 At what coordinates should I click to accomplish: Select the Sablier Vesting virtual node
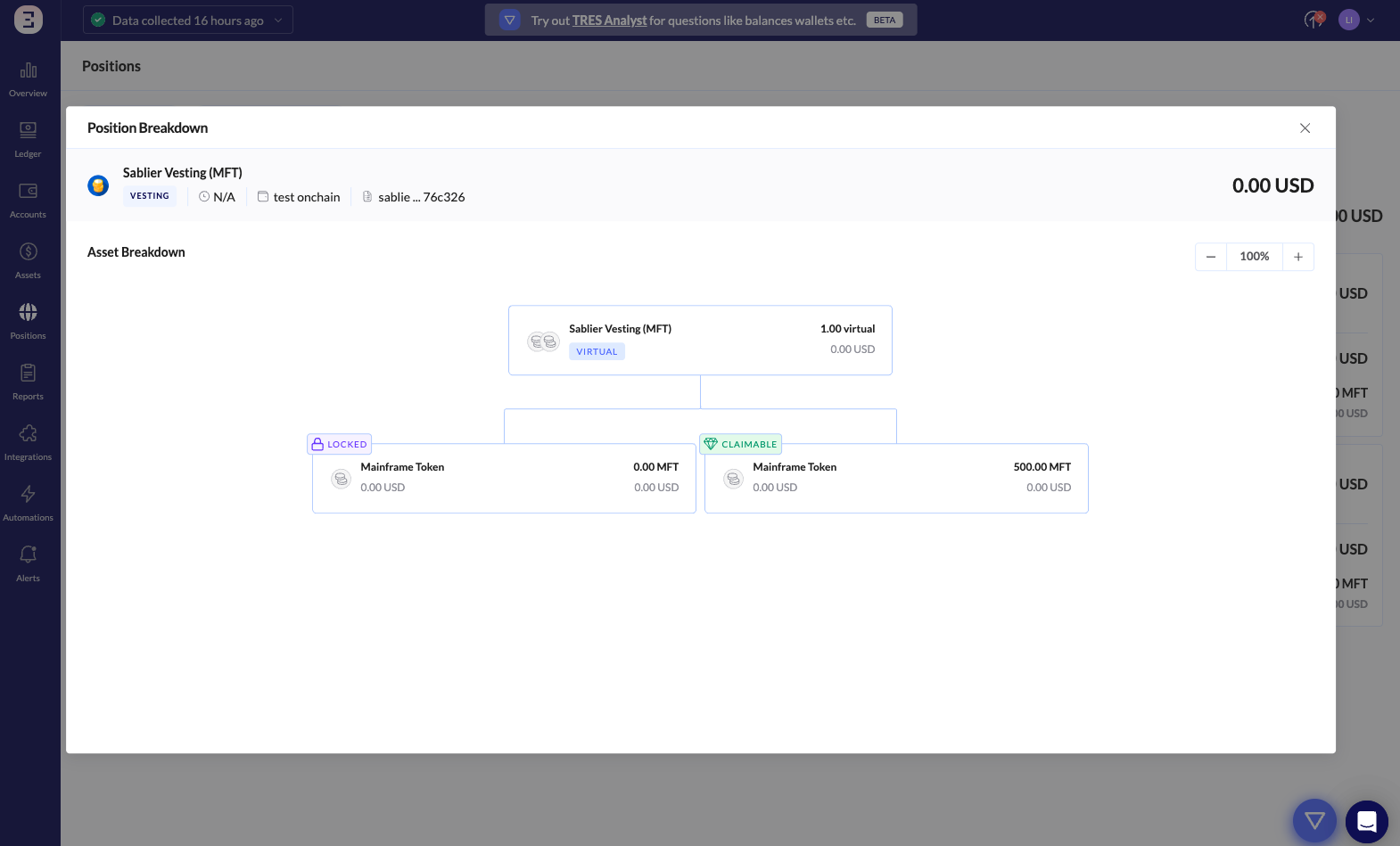pos(700,341)
